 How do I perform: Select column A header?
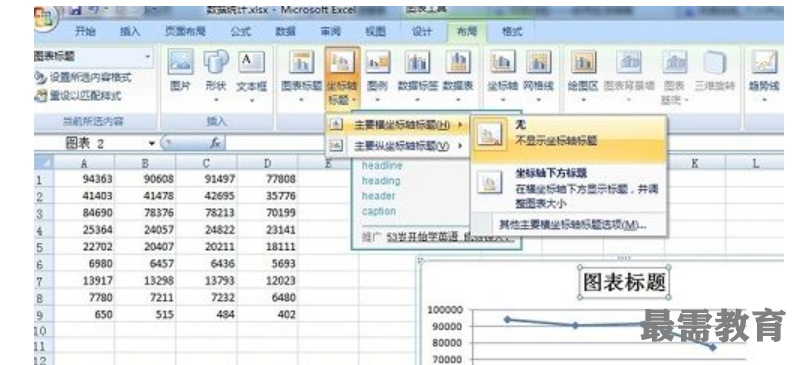[84, 163]
